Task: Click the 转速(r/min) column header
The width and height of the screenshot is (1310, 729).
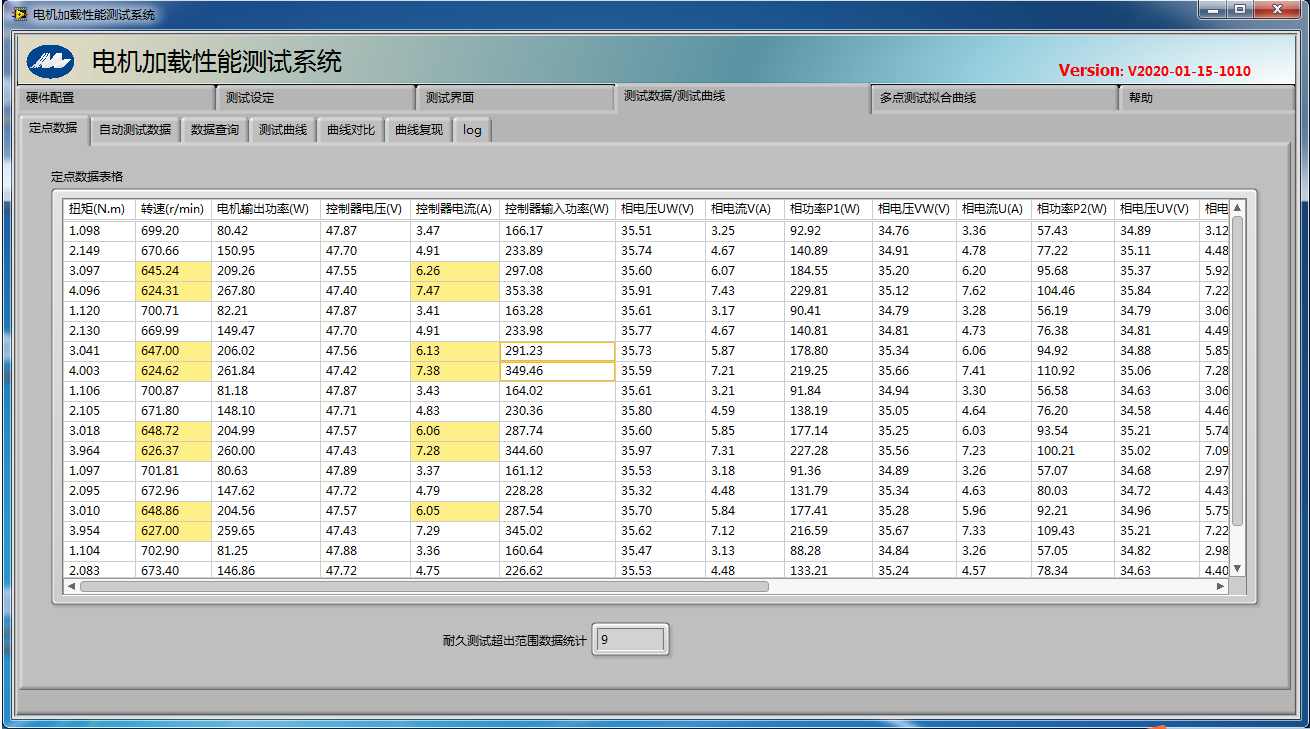Action: pyautogui.click(x=172, y=209)
